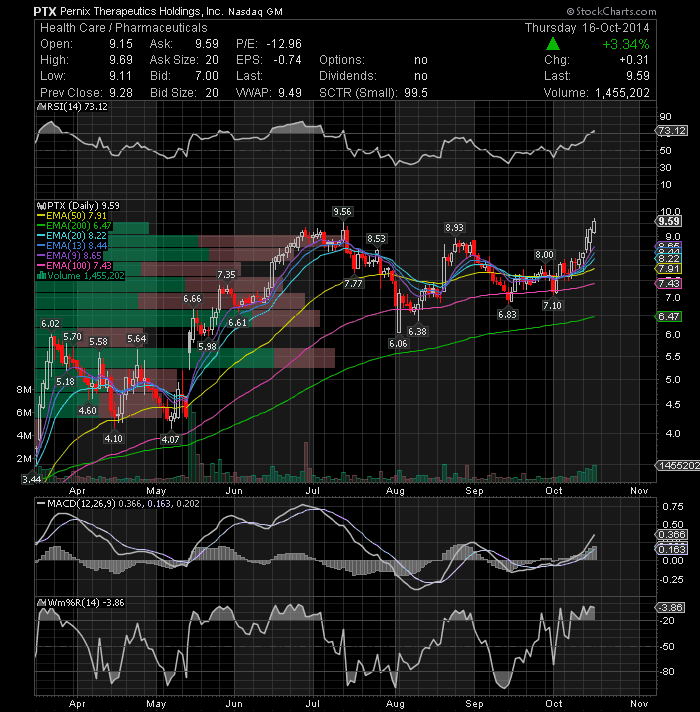Viewport: 700px width, 712px height.
Task: Click the Low value 9.11
Action: click(x=121, y=75)
